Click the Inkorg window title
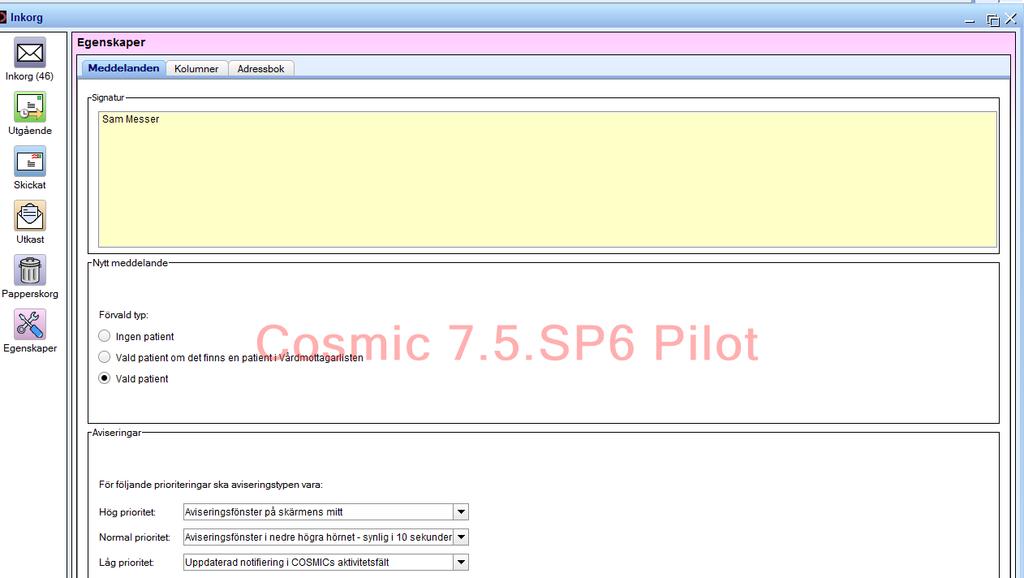The width and height of the screenshot is (1024, 578). pos(26,18)
